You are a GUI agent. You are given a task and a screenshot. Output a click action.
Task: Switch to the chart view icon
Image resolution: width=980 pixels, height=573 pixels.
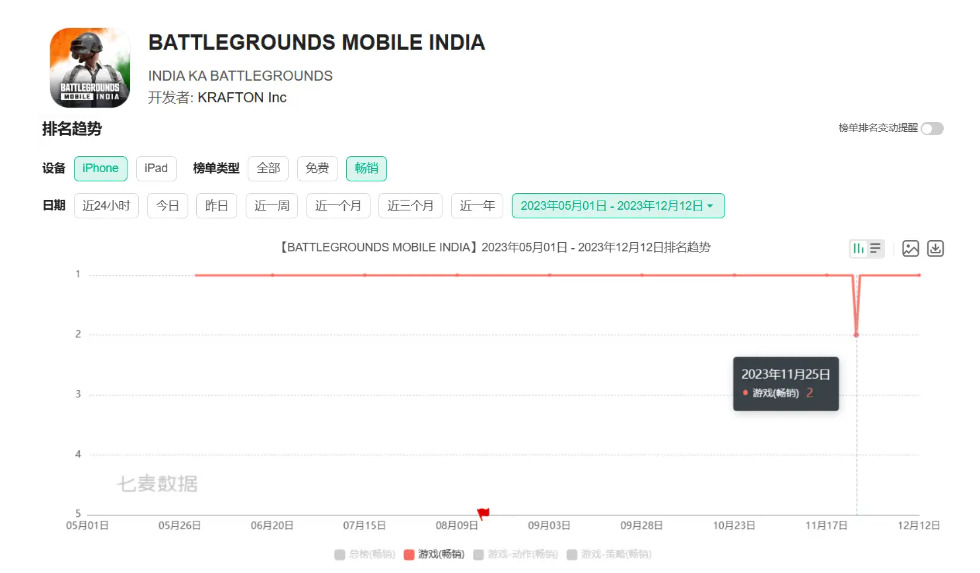click(x=858, y=249)
